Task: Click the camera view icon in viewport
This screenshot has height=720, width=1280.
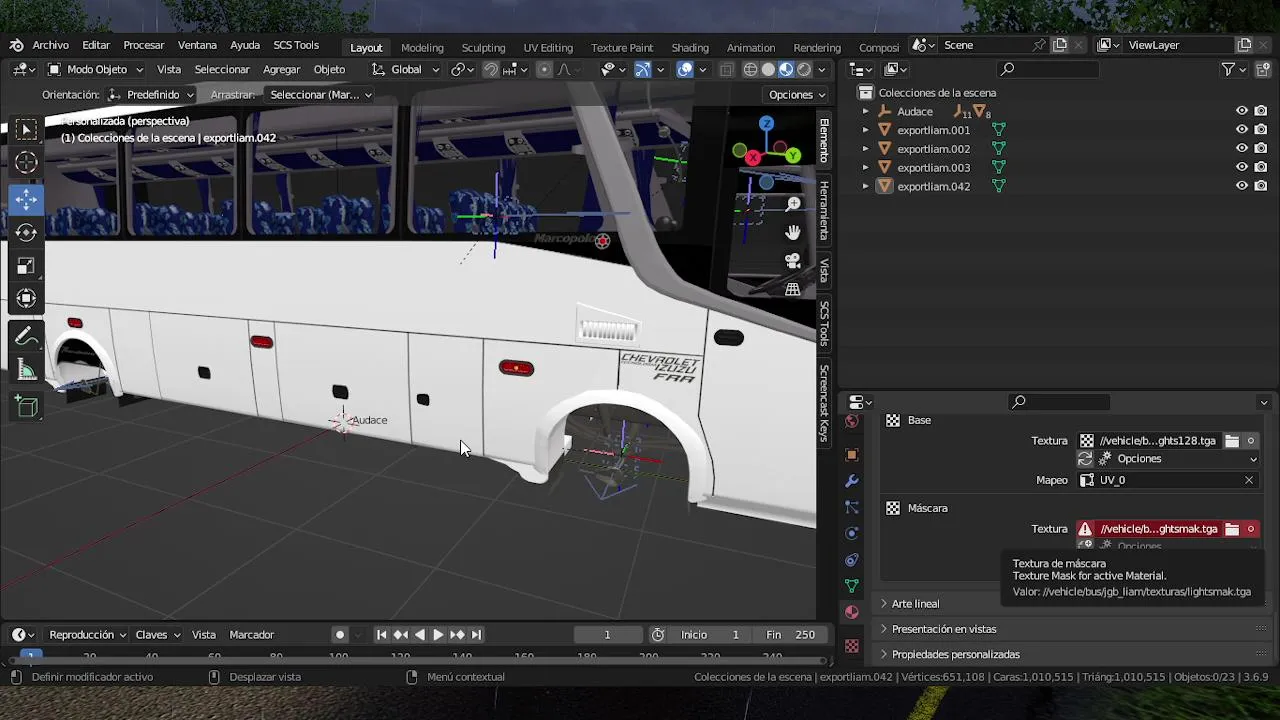Action: click(x=793, y=261)
